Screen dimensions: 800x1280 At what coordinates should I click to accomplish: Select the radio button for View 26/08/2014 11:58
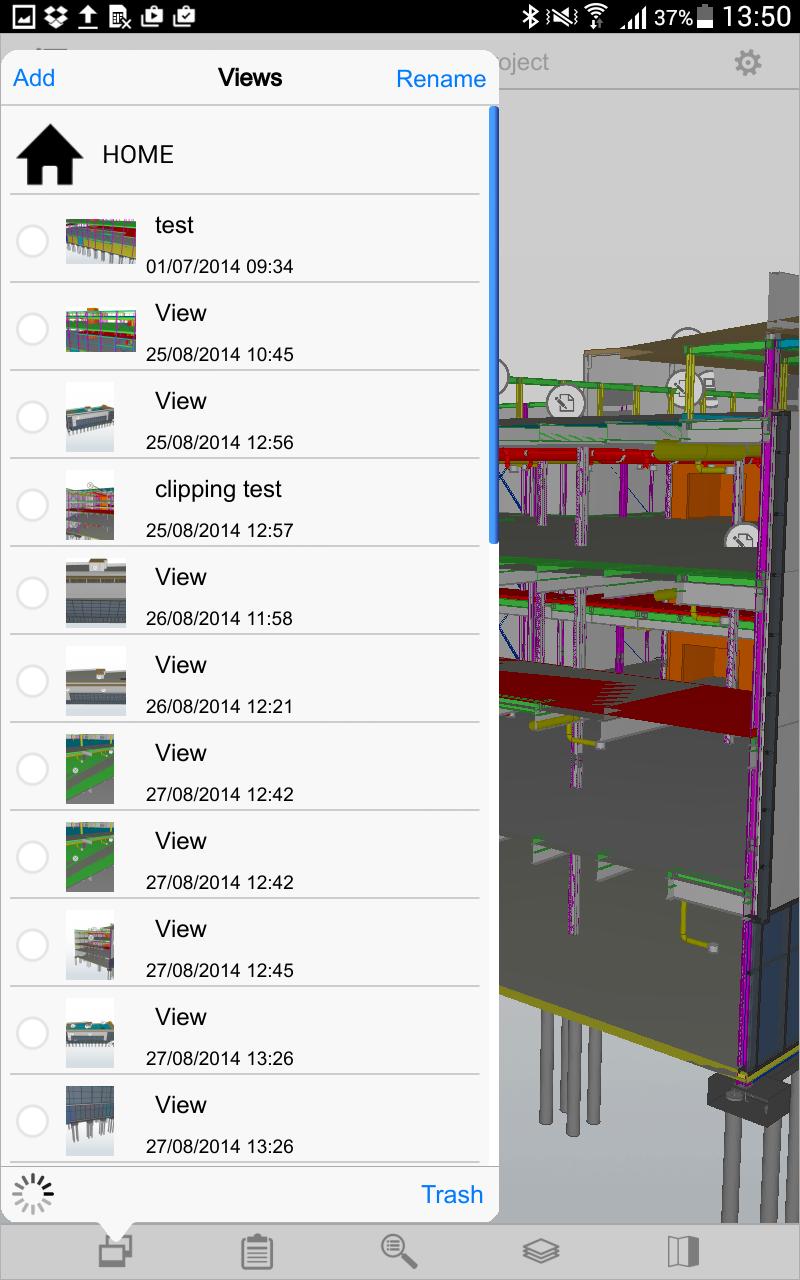(x=32, y=593)
